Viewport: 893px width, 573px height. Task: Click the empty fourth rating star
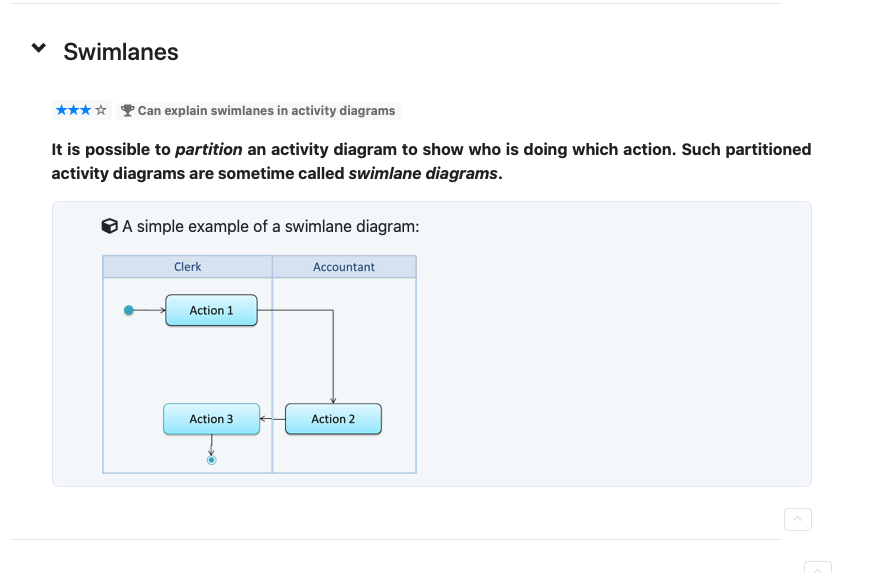click(x=100, y=110)
